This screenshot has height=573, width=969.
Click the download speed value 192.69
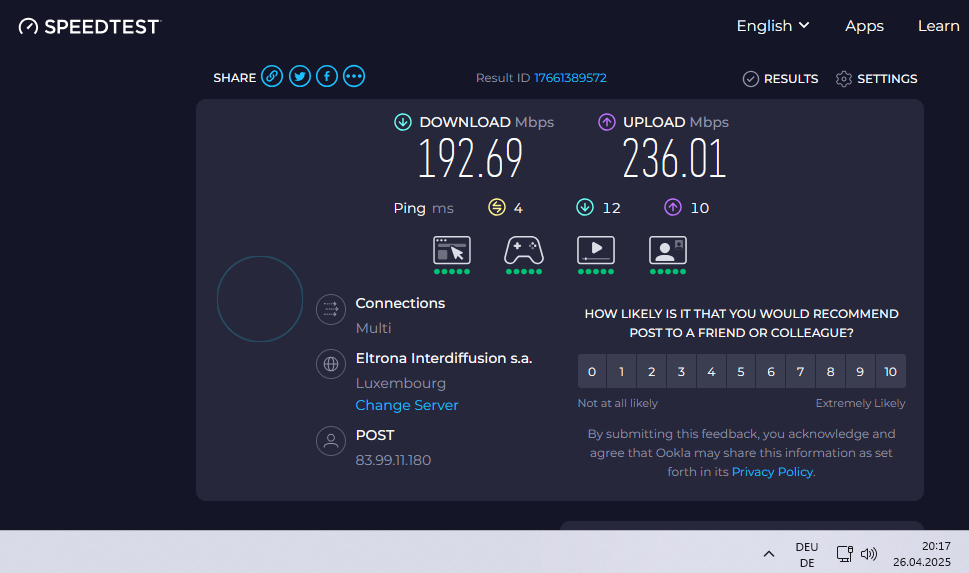[471, 159]
